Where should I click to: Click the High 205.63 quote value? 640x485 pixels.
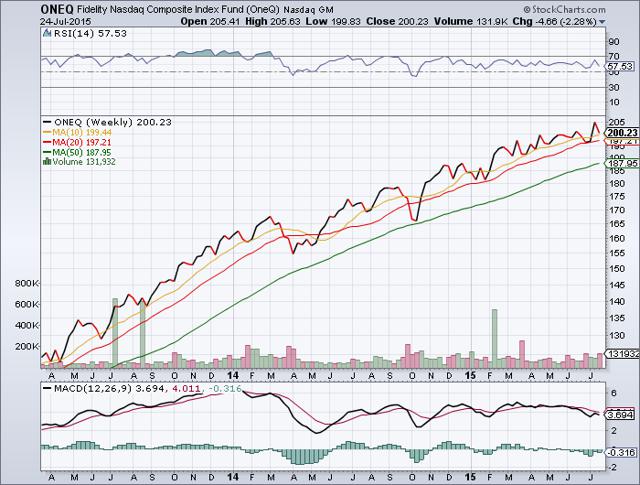[x=273, y=22]
